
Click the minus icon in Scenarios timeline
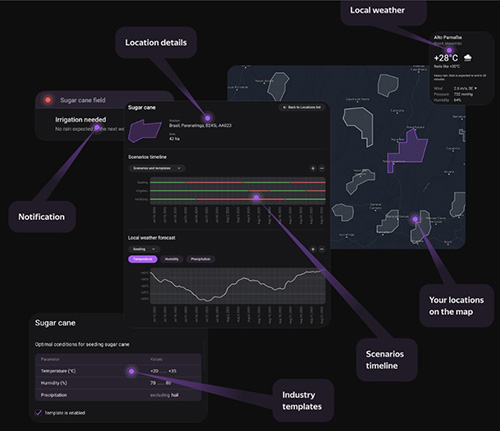click(x=322, y=168)
